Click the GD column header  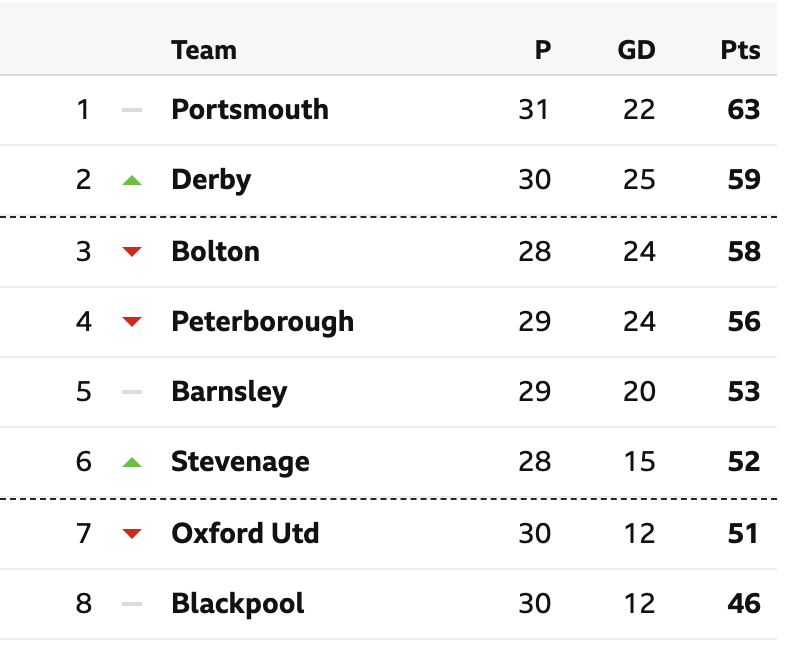[x=636, y=50]
